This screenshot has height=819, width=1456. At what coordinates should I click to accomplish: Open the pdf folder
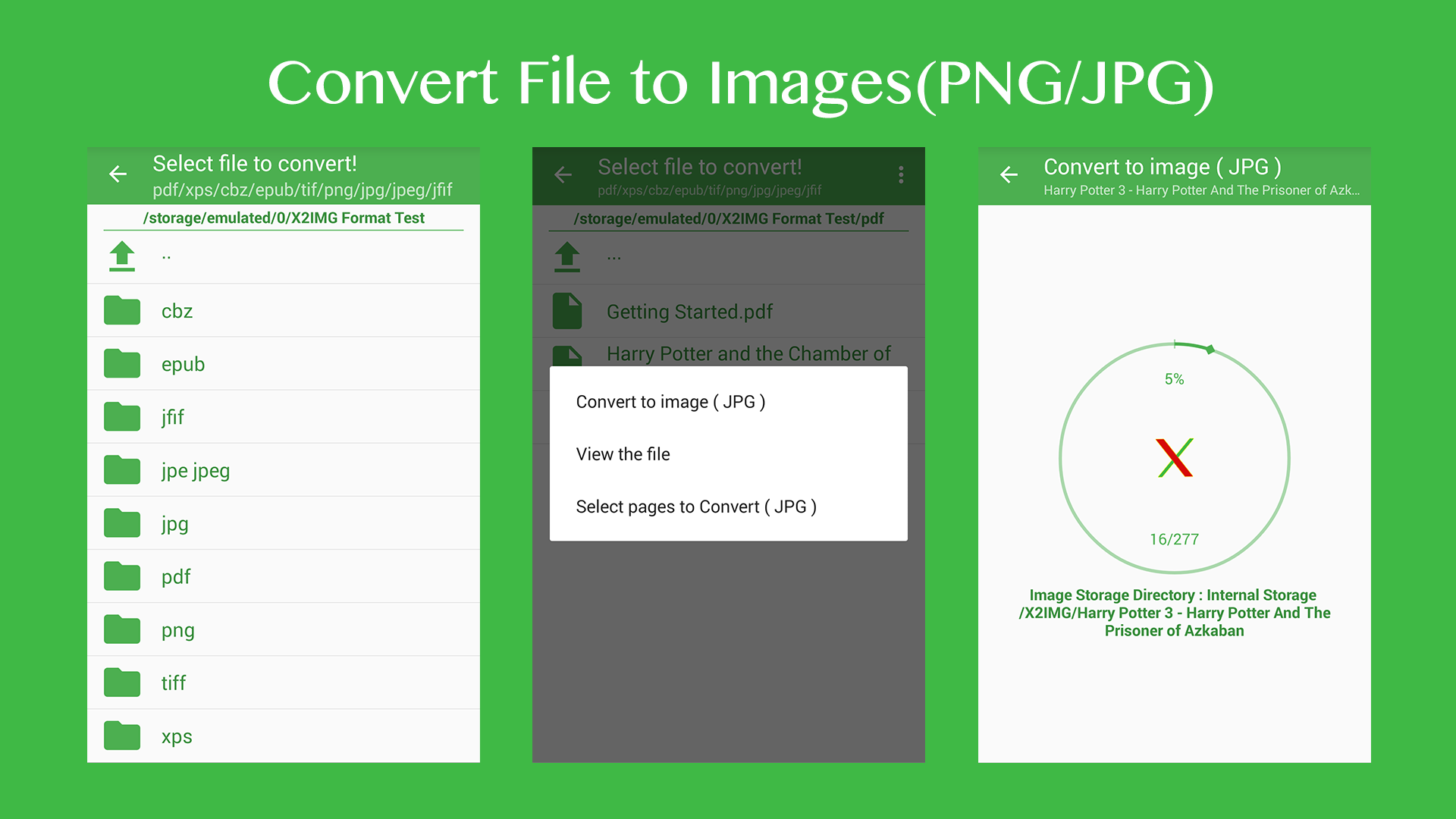[x=176, y=576]
